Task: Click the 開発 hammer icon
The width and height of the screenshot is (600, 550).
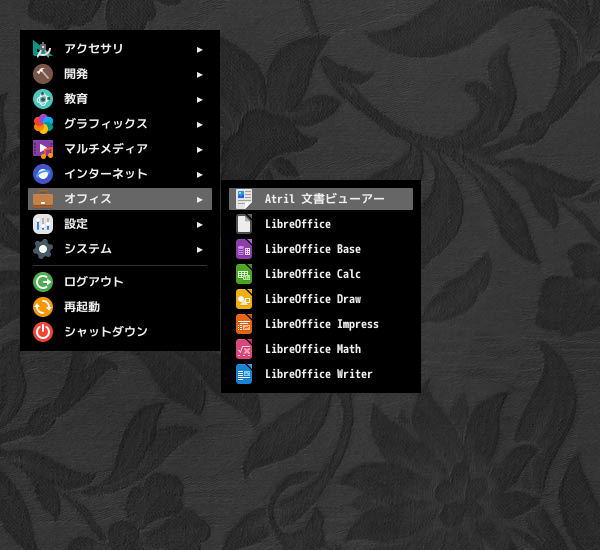Action: 43,74
